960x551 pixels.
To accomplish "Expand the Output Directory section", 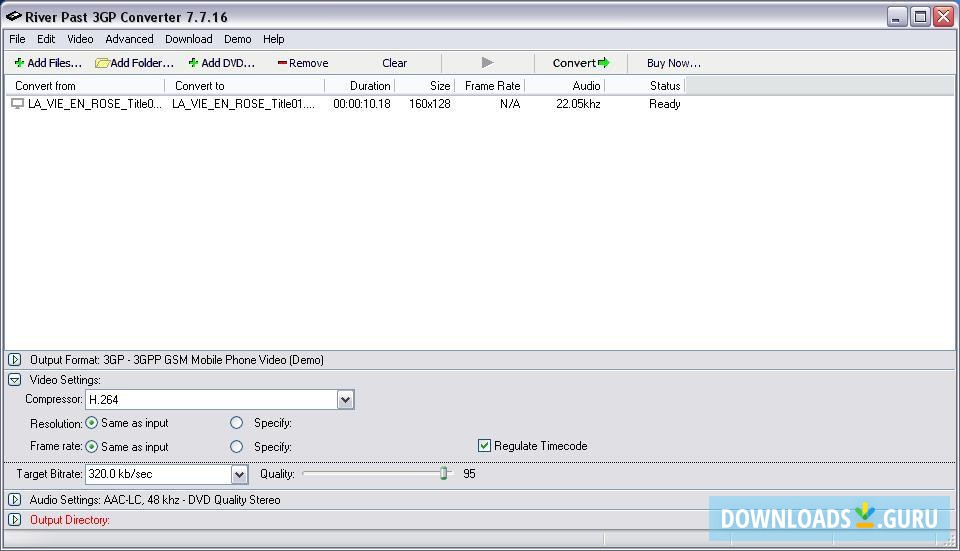I will coord(15,520).
